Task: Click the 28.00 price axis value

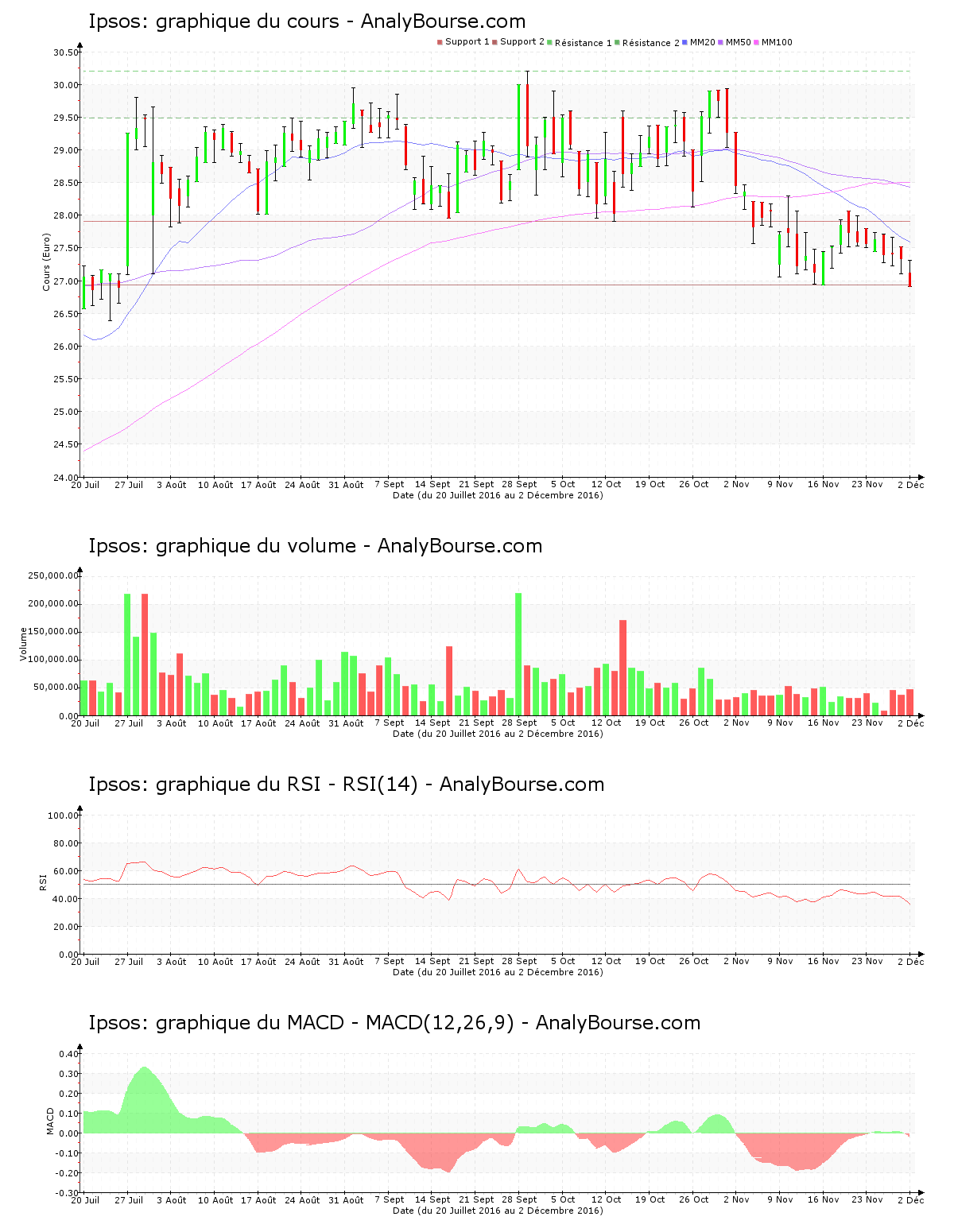Action: [x=66, y=215]
